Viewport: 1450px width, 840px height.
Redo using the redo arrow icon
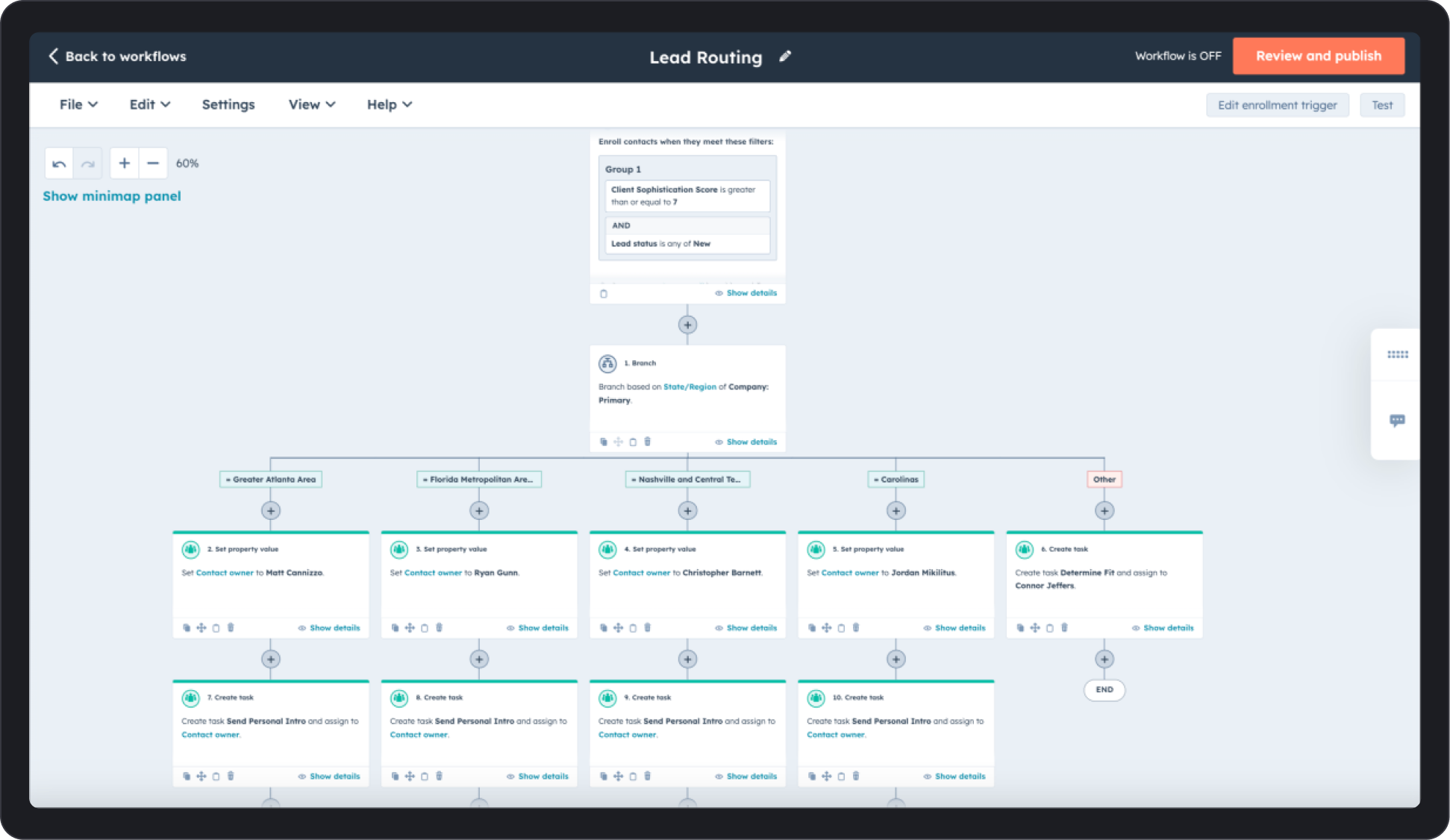pos(87,163)
